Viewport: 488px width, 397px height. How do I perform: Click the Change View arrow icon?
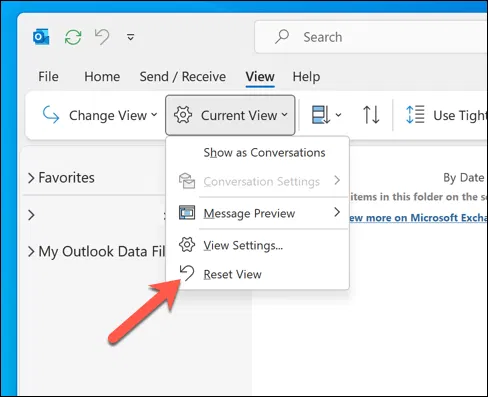tap(51, 115)
